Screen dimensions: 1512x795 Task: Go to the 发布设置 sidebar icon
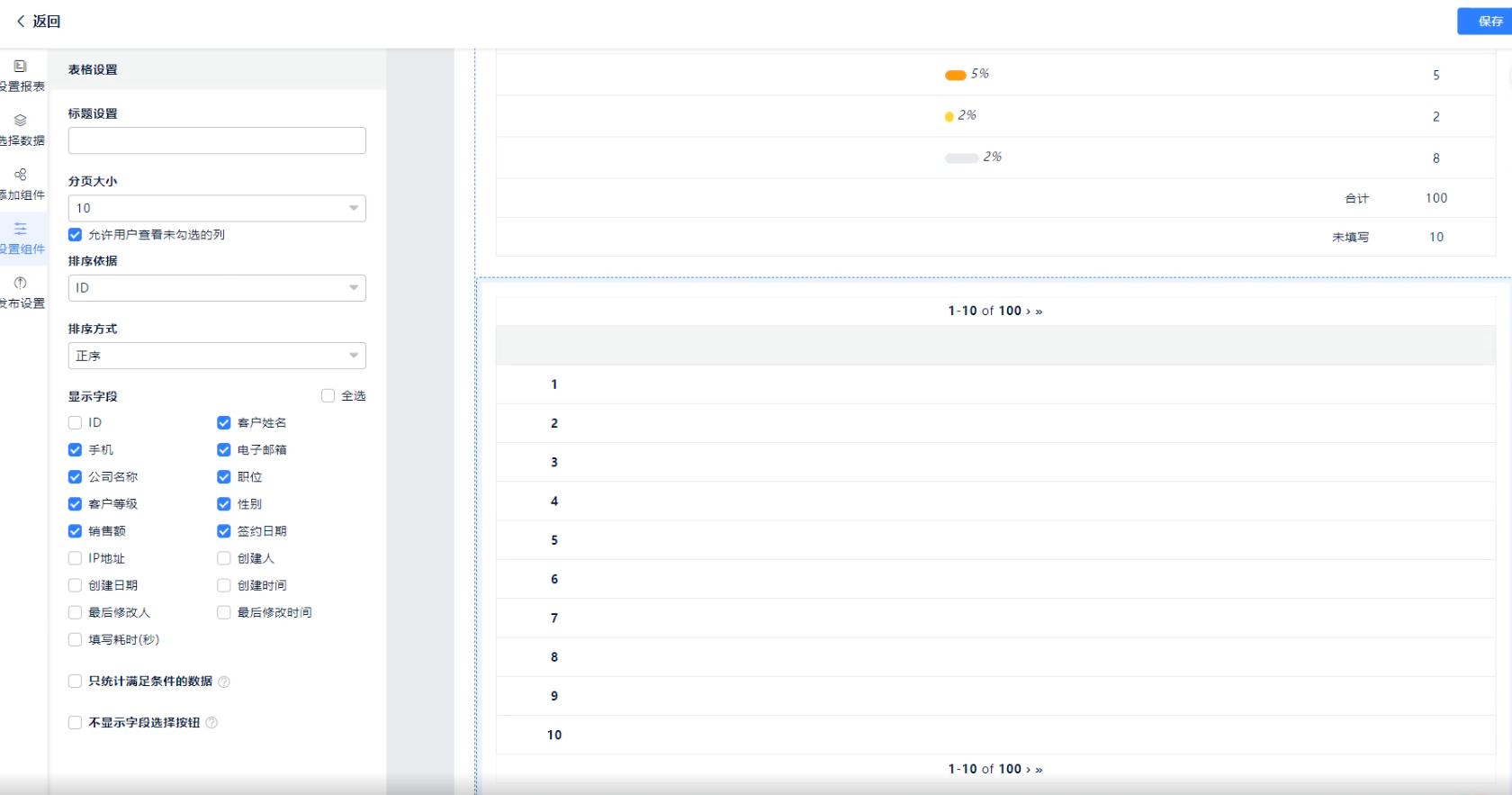(21, 283)
